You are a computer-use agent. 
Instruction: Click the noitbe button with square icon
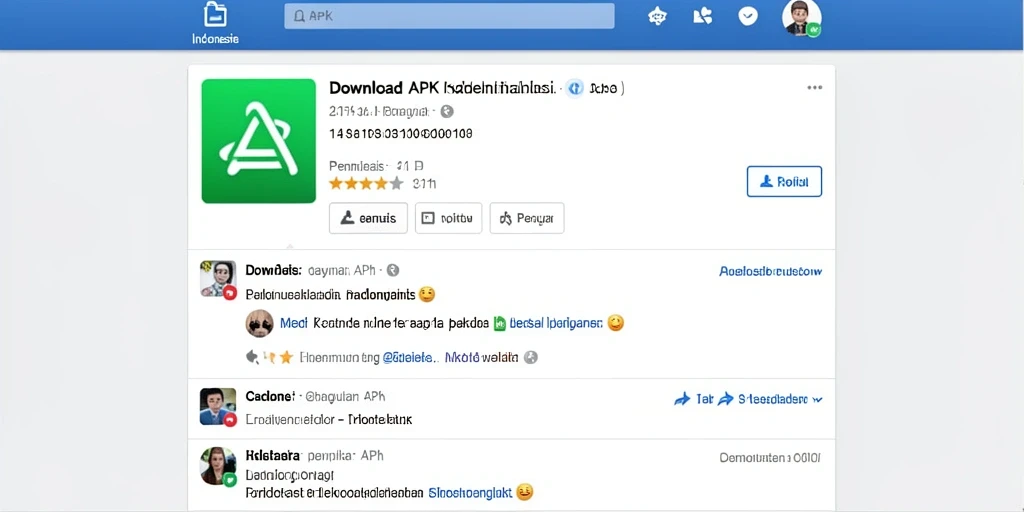pyautogui.click(x=449, y=218)
